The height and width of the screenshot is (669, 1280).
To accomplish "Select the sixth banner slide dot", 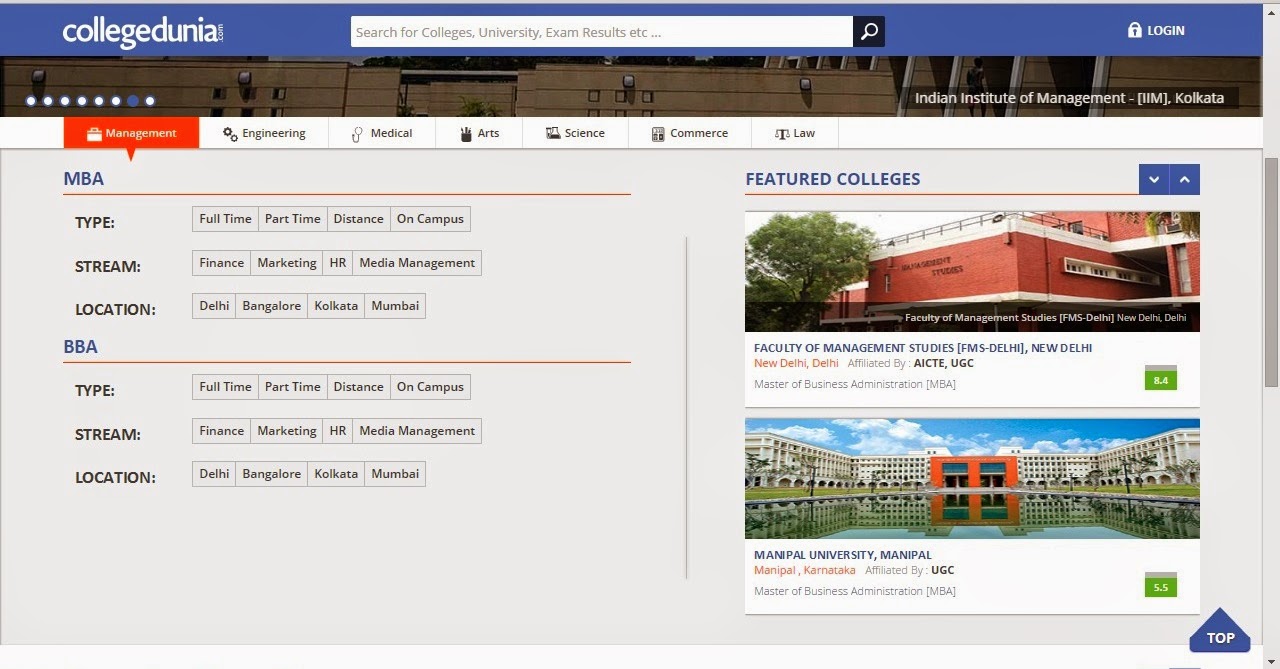I will 116,101.
